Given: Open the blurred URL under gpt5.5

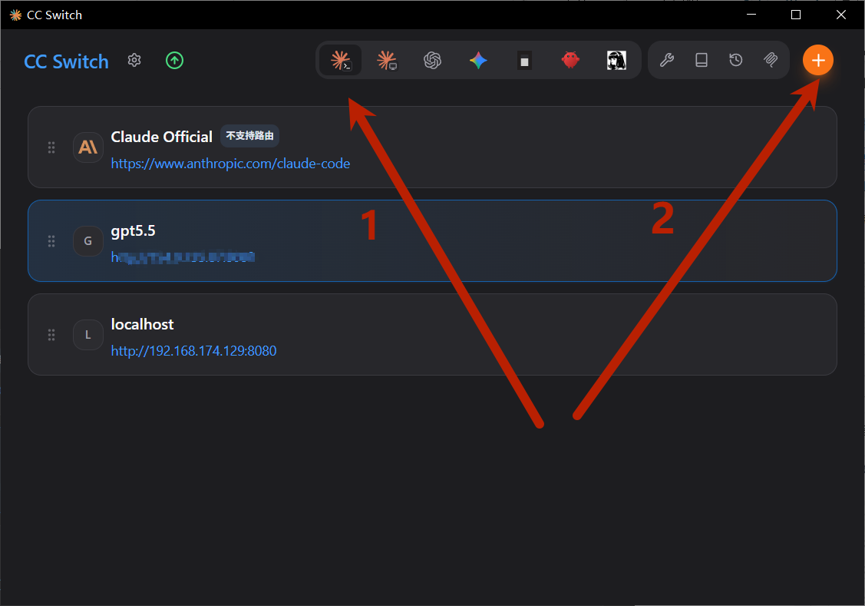Looking at the screenshot, I should 183,257.
